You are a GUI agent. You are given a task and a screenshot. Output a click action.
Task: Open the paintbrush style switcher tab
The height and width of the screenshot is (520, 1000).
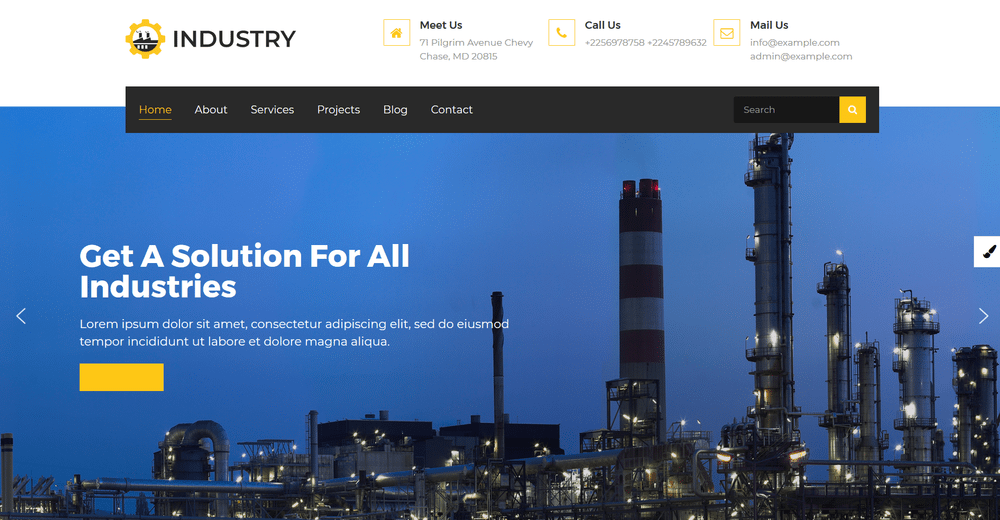pos(987,251)
